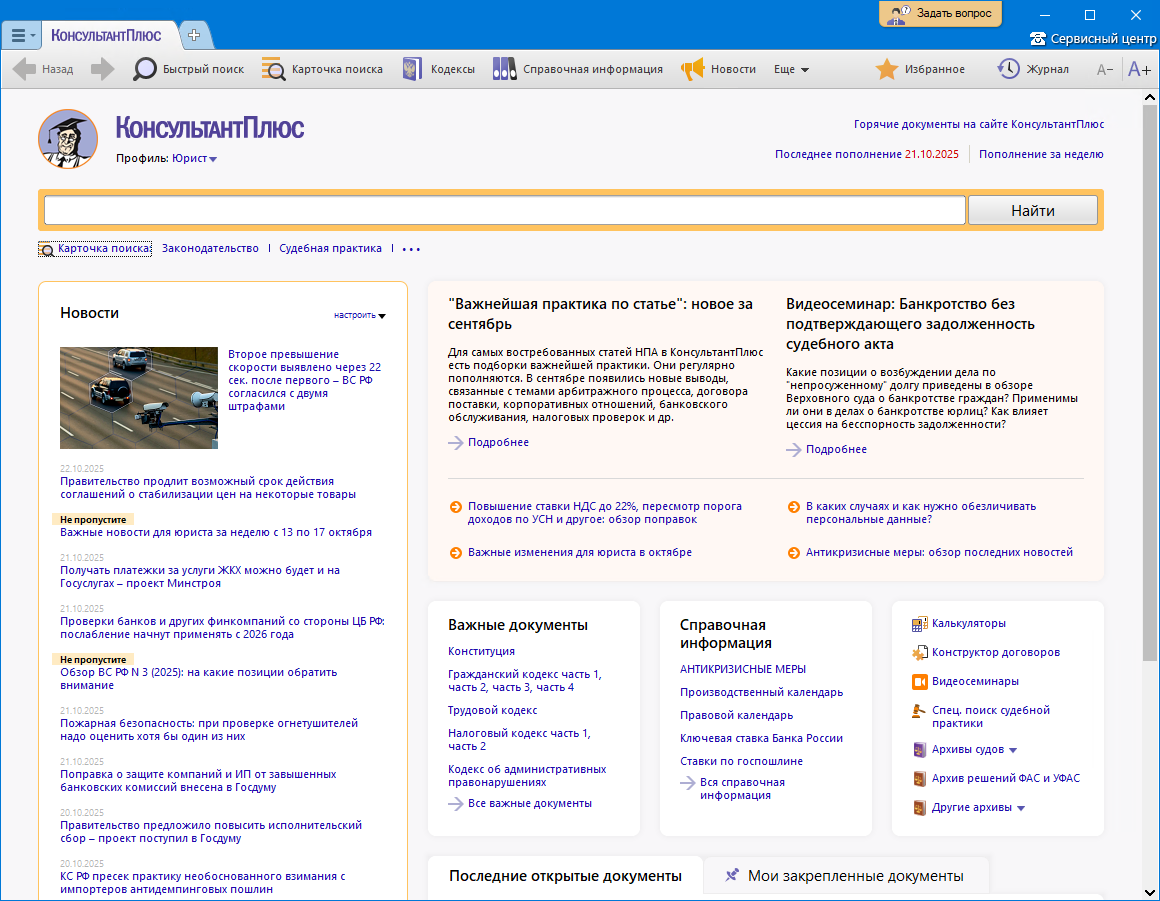This screenshot has height=901, width=1160.
Task: Click the Найти search button
Action: 1032,211
